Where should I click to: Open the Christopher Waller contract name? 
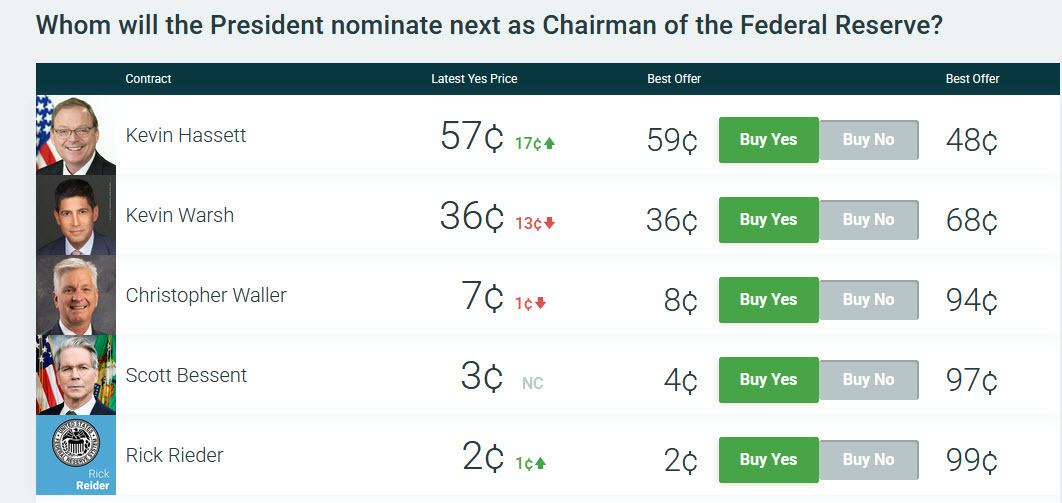click(x=206, y=295)
